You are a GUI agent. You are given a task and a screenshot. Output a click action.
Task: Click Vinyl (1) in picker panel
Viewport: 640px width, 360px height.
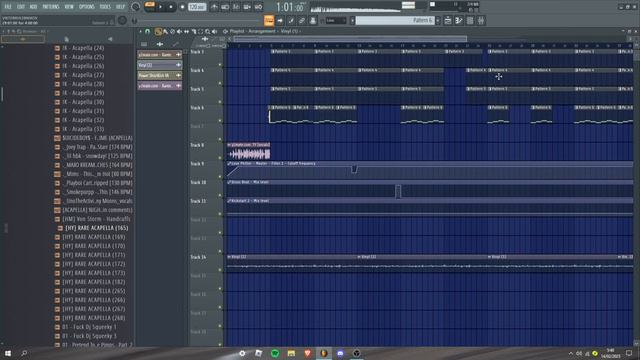click(160, 65)
